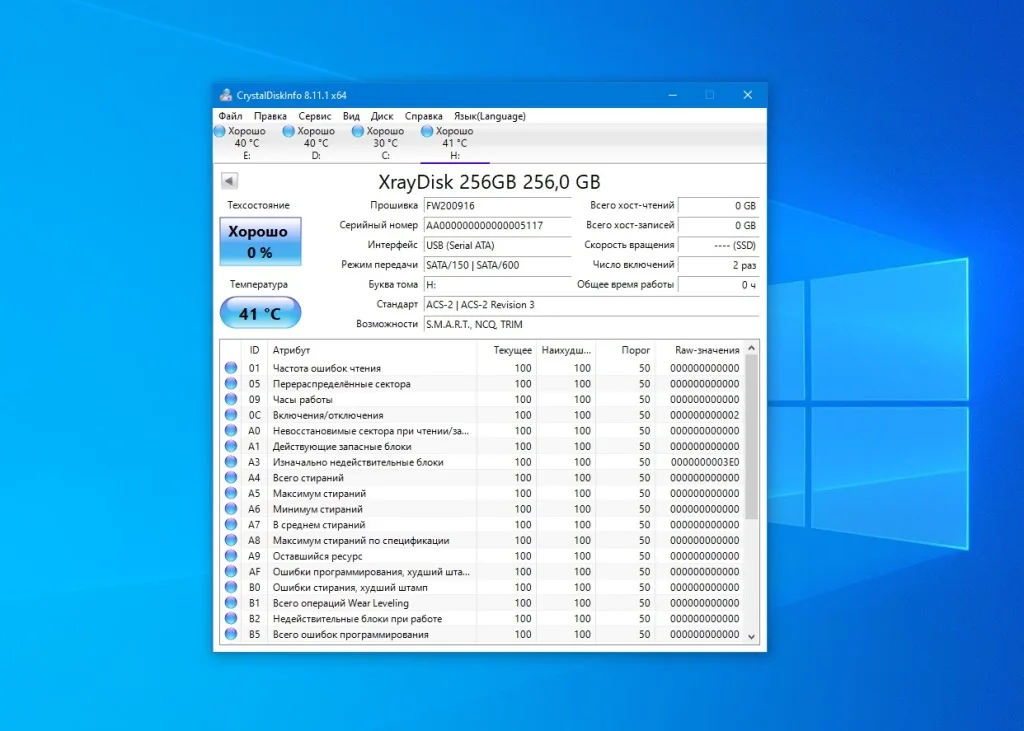Image resolution: width=1024 pixels, height=731 pixels.
Task: Select disk E: status tab
Action: point(247,143)
